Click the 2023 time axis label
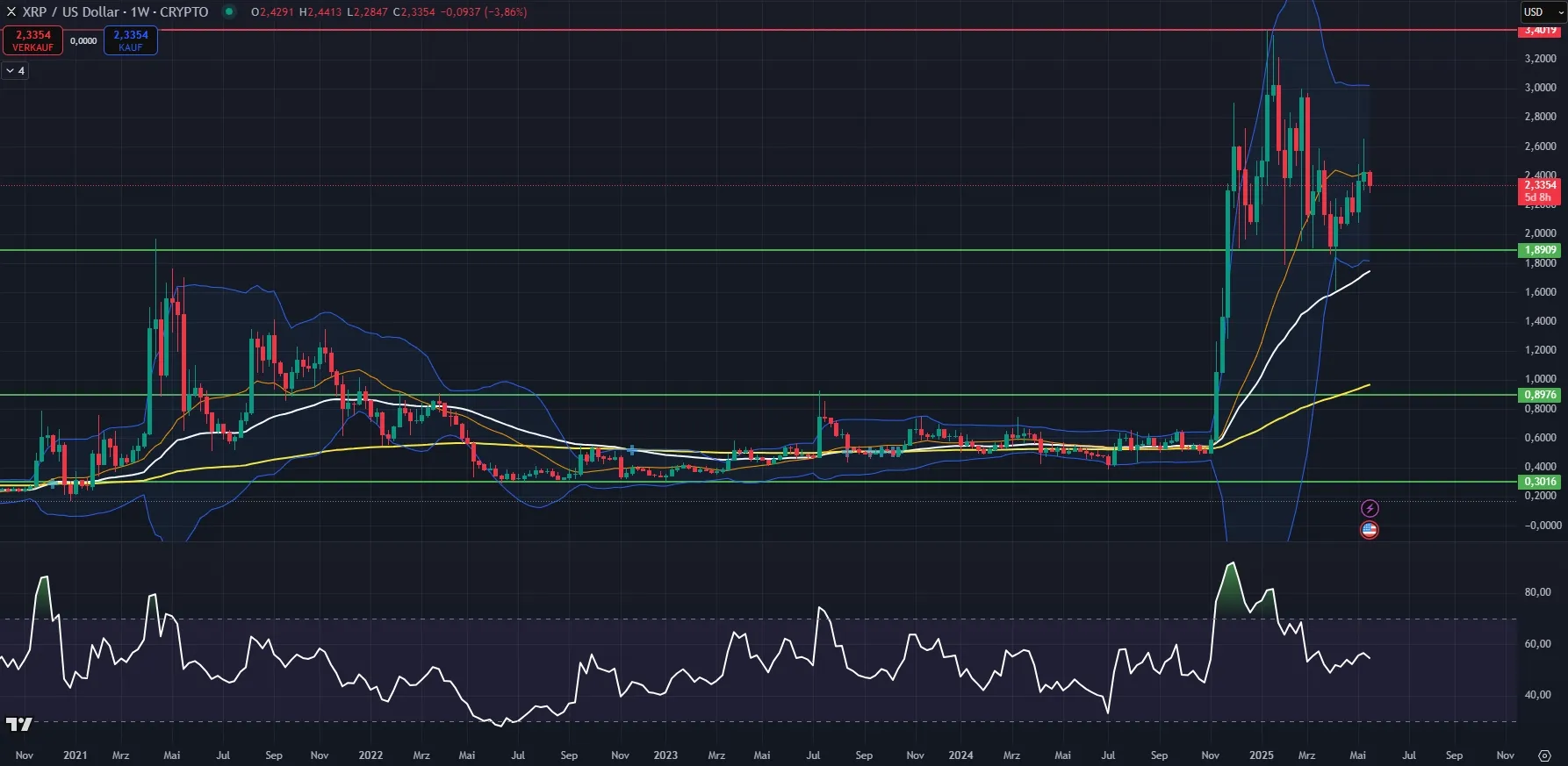 pos(665,755)
